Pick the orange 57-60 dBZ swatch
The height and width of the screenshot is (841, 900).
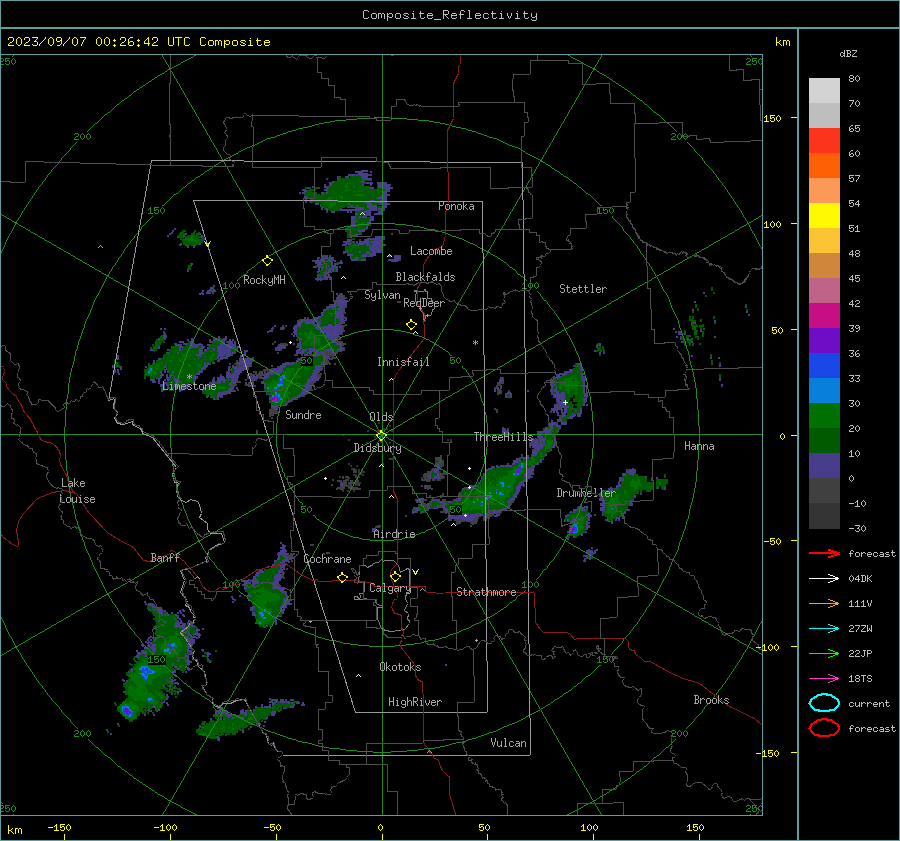[824, 166]
